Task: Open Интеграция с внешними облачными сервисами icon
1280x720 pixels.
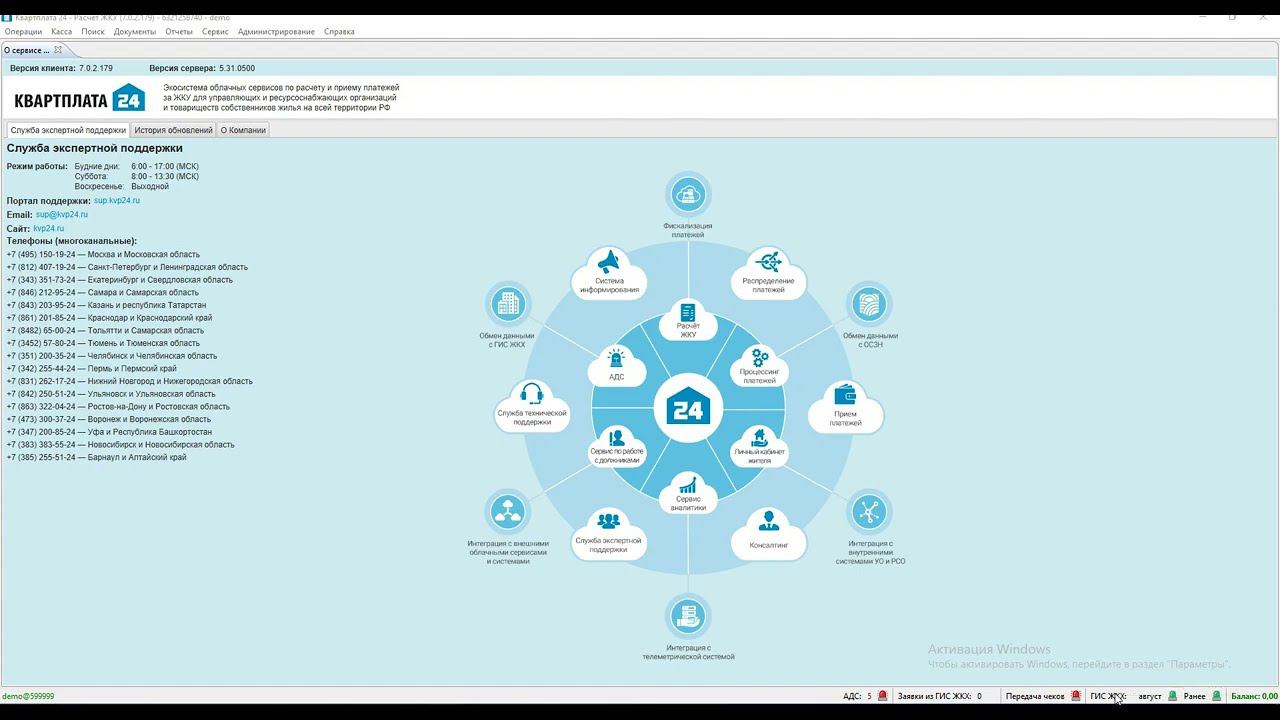Action: coord(507,512)
